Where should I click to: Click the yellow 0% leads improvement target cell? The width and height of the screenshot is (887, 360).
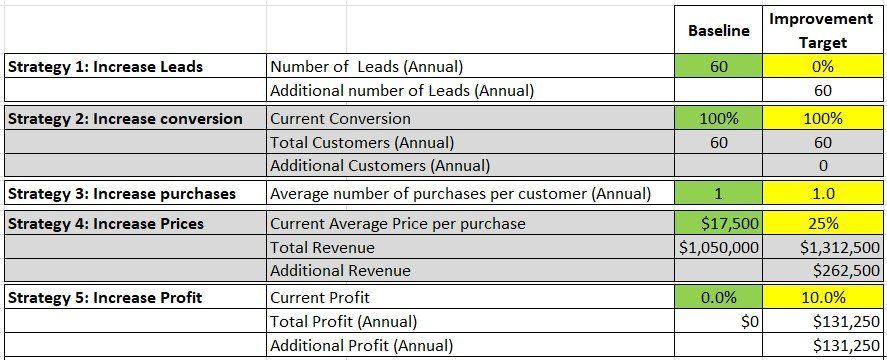coord(823,66)
